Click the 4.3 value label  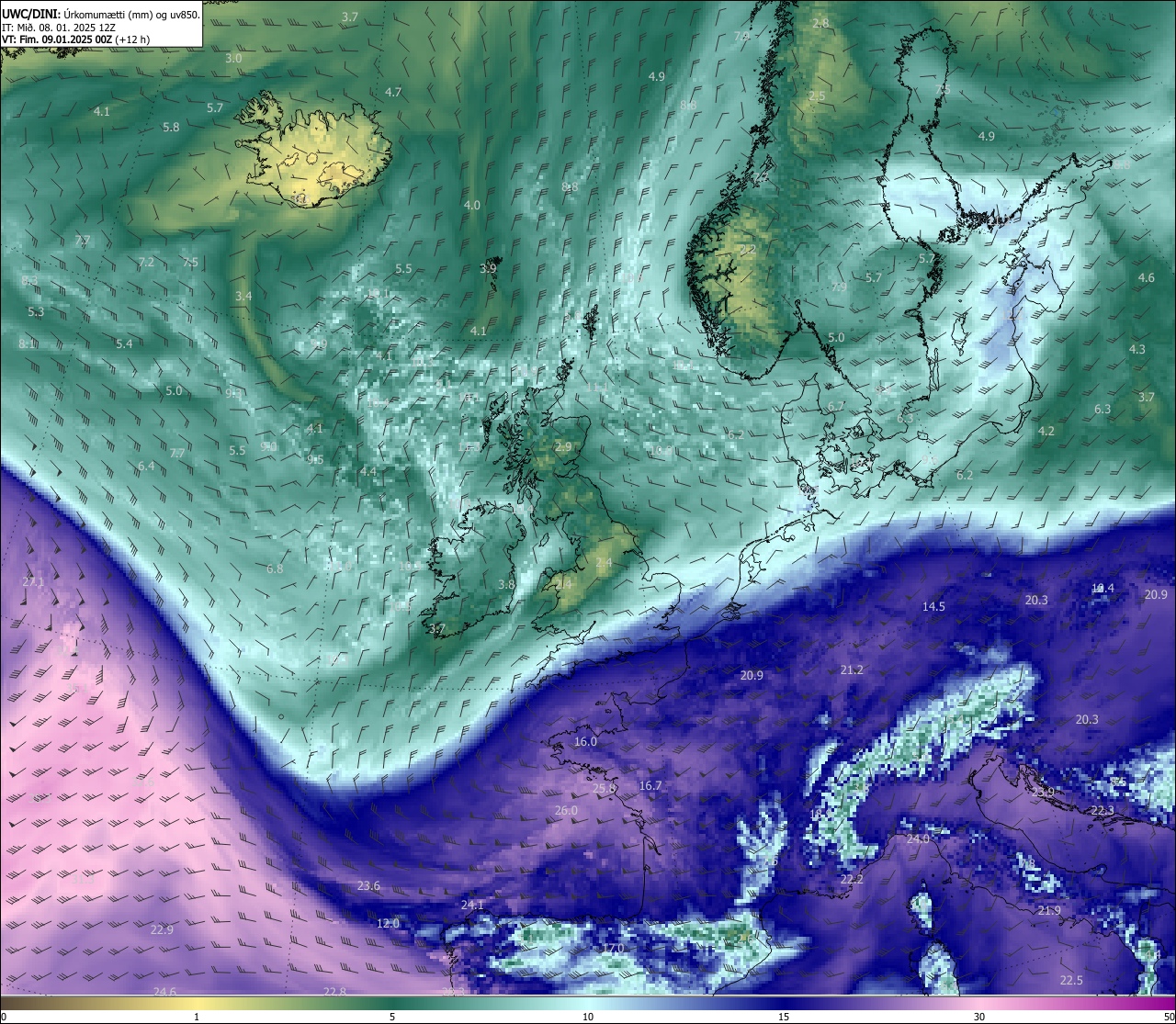[1137, 349]
